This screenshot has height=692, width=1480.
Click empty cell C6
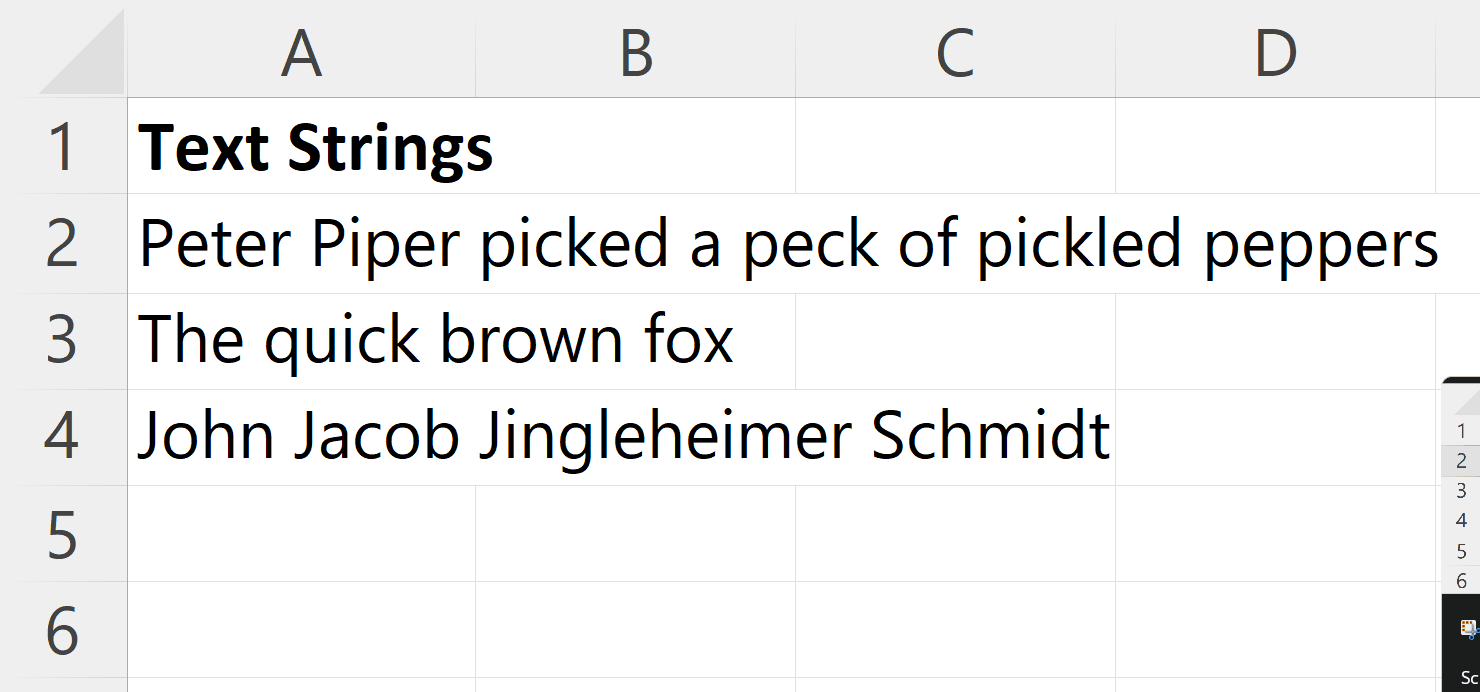pyautogui.click(x=955, y=629)
